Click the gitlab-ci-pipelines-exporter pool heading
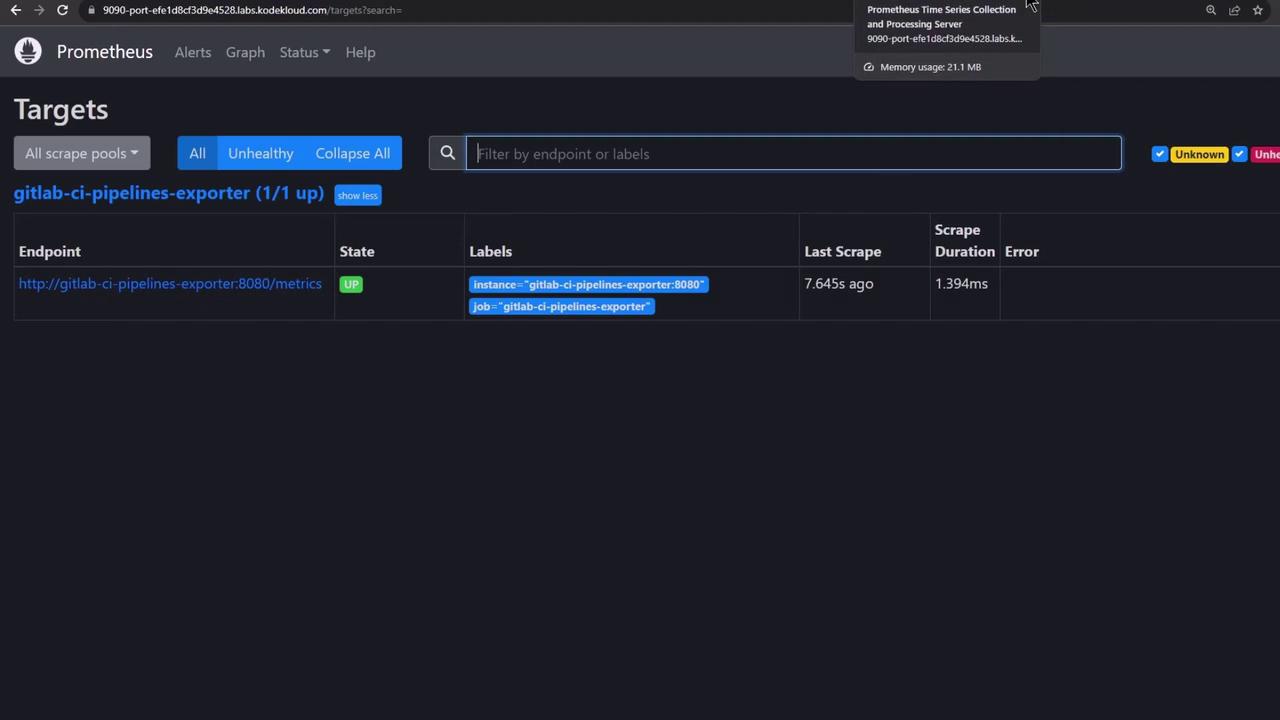This screenshot has height=720, width=1280. click(x=168, y=193)
